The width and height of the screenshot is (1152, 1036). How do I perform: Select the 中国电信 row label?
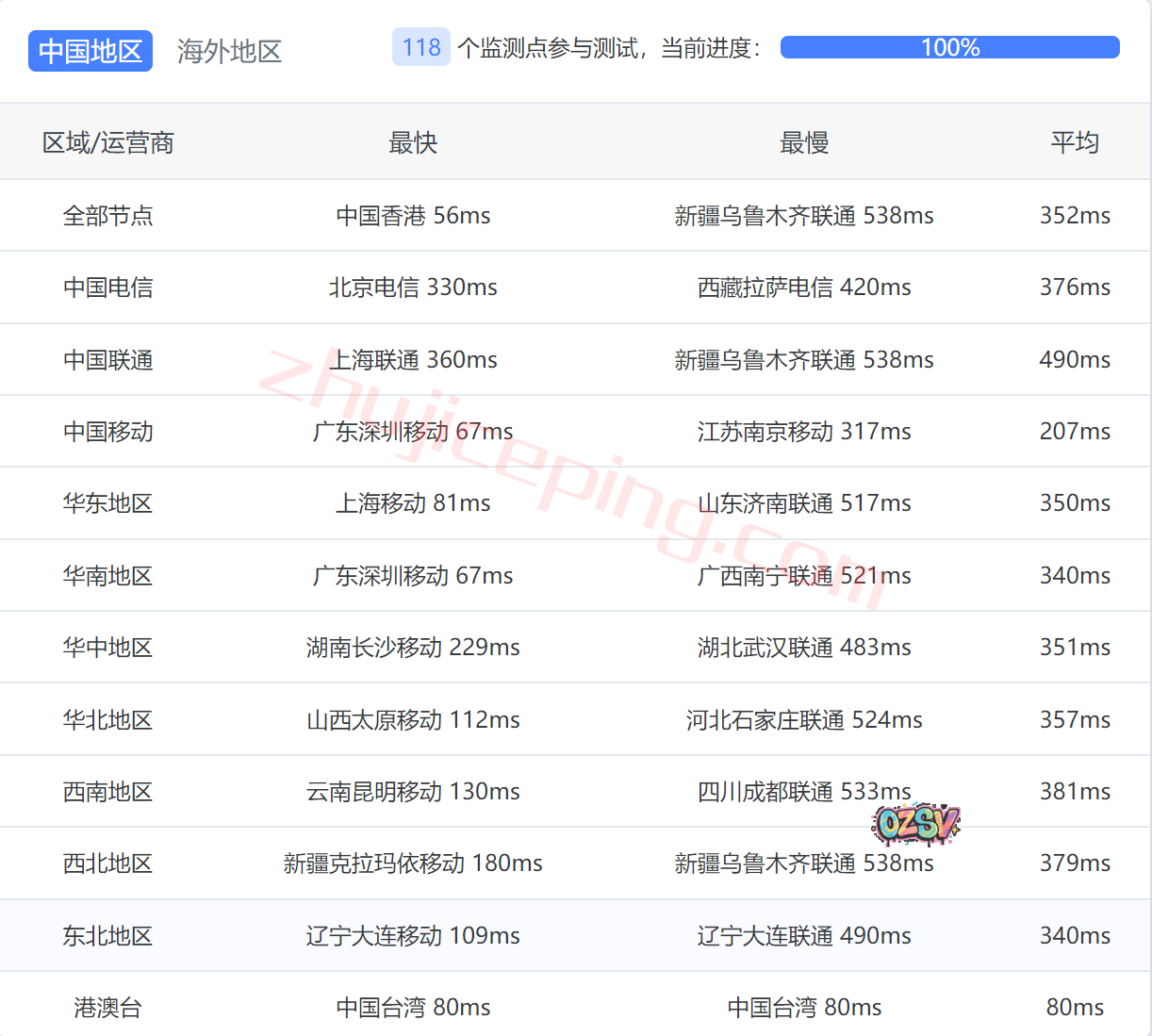tap(107, 288)
